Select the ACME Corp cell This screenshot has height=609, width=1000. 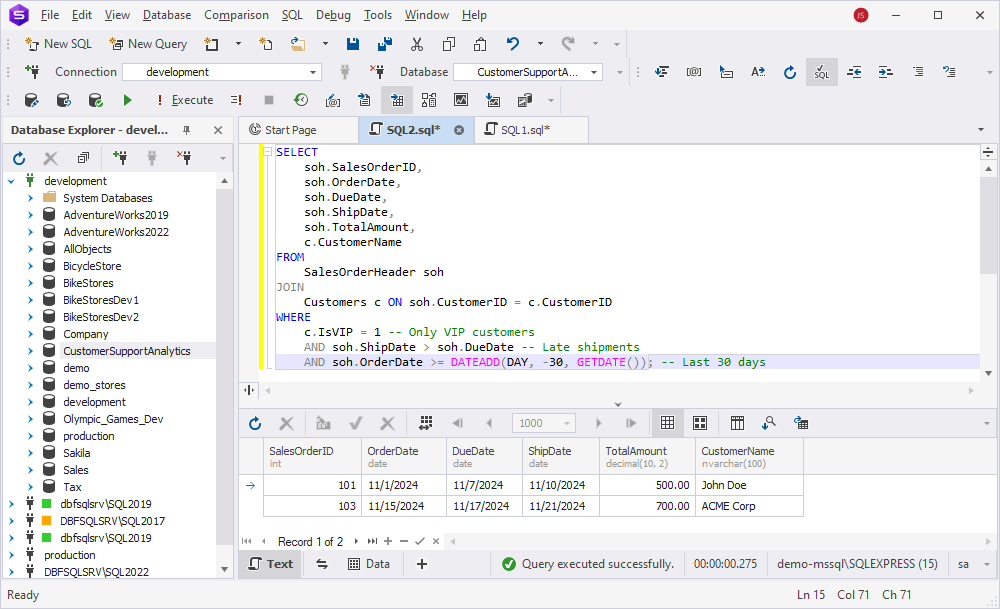tap(749, 506)
